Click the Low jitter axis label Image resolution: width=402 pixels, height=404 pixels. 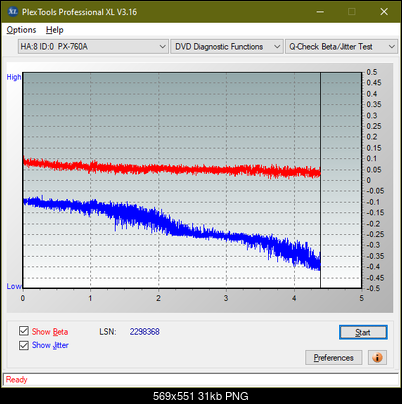pyautogui.click(x=14, y=286)
